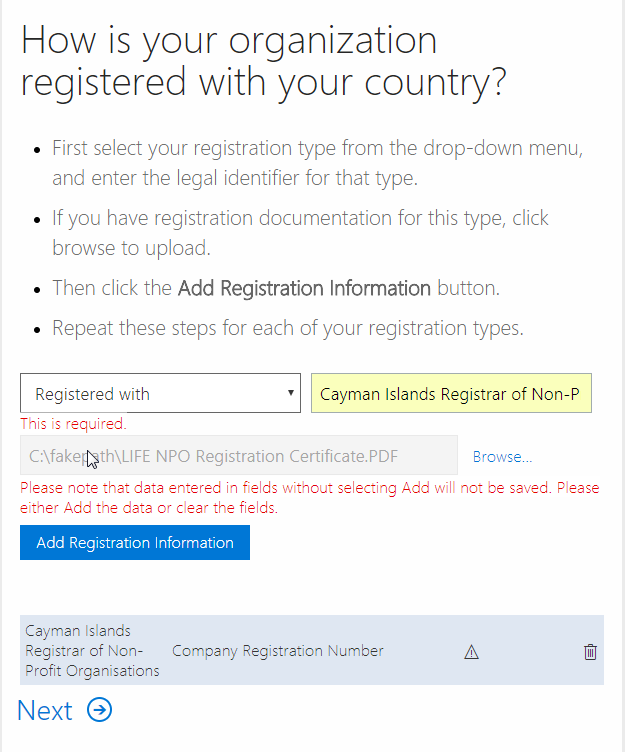Viewport: 625px width, 752px height.
Task: Click the Then click the instruction bullet
Action: click(x=276, y=288)
